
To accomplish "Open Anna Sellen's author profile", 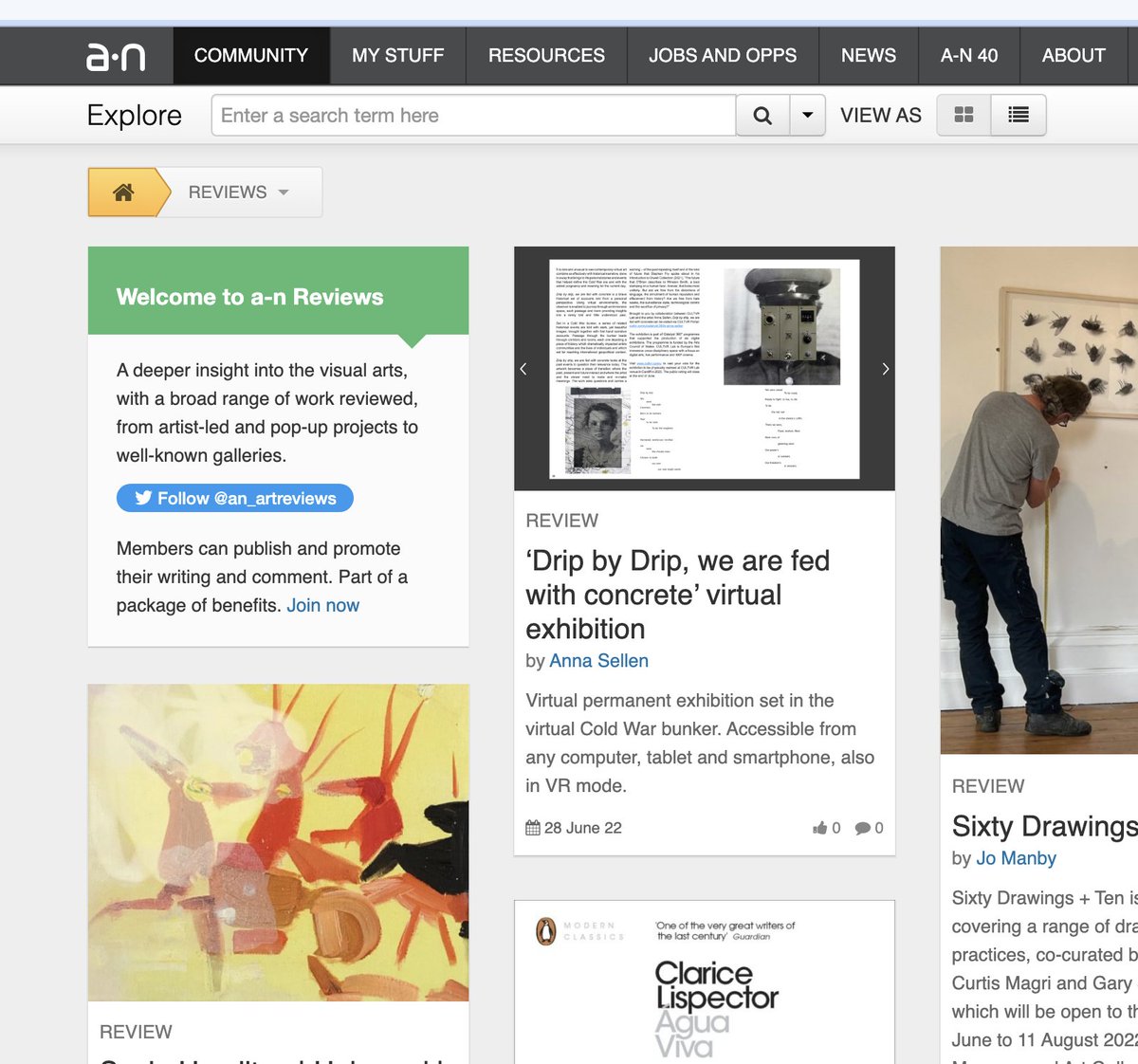I will tap(598, 661).
